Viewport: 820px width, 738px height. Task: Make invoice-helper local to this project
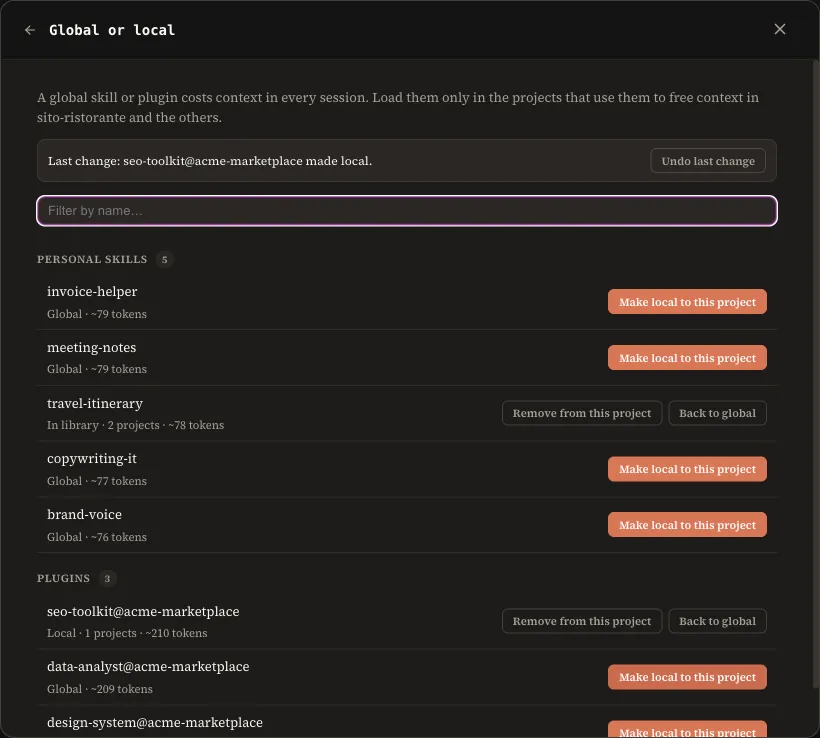687,302
